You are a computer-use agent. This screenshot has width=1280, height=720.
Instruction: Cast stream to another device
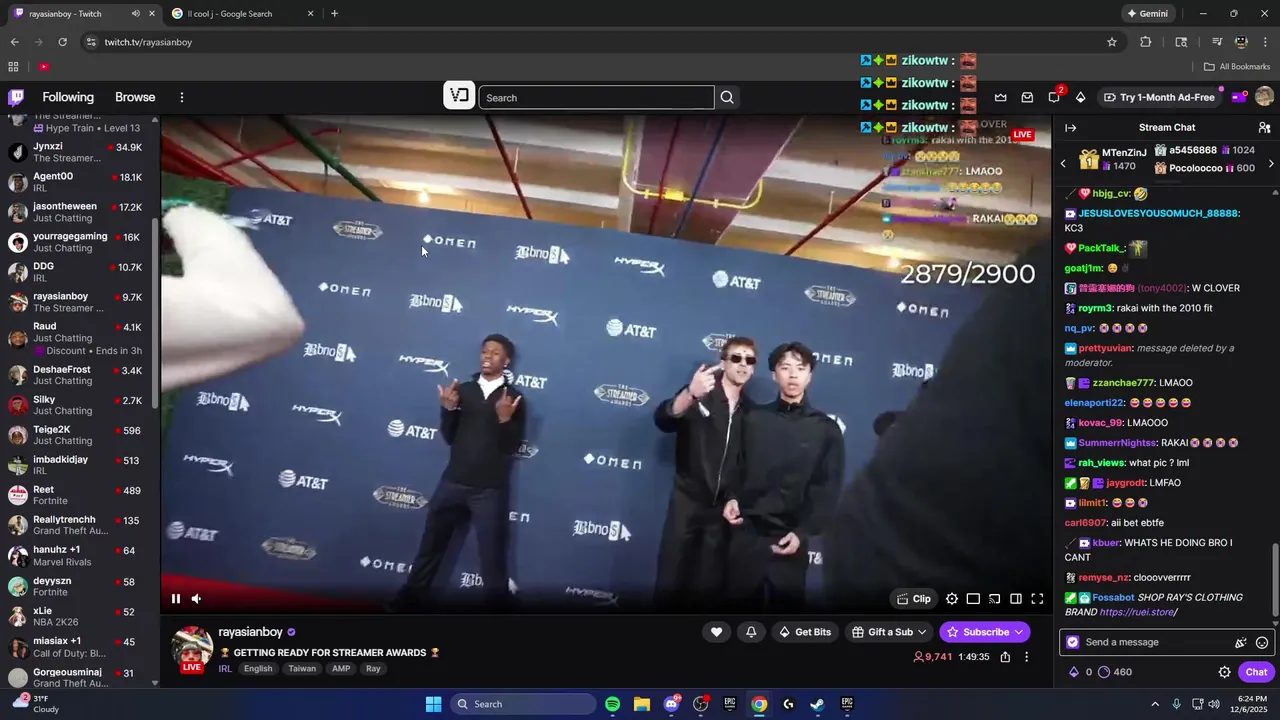click(x=994, y=599)
